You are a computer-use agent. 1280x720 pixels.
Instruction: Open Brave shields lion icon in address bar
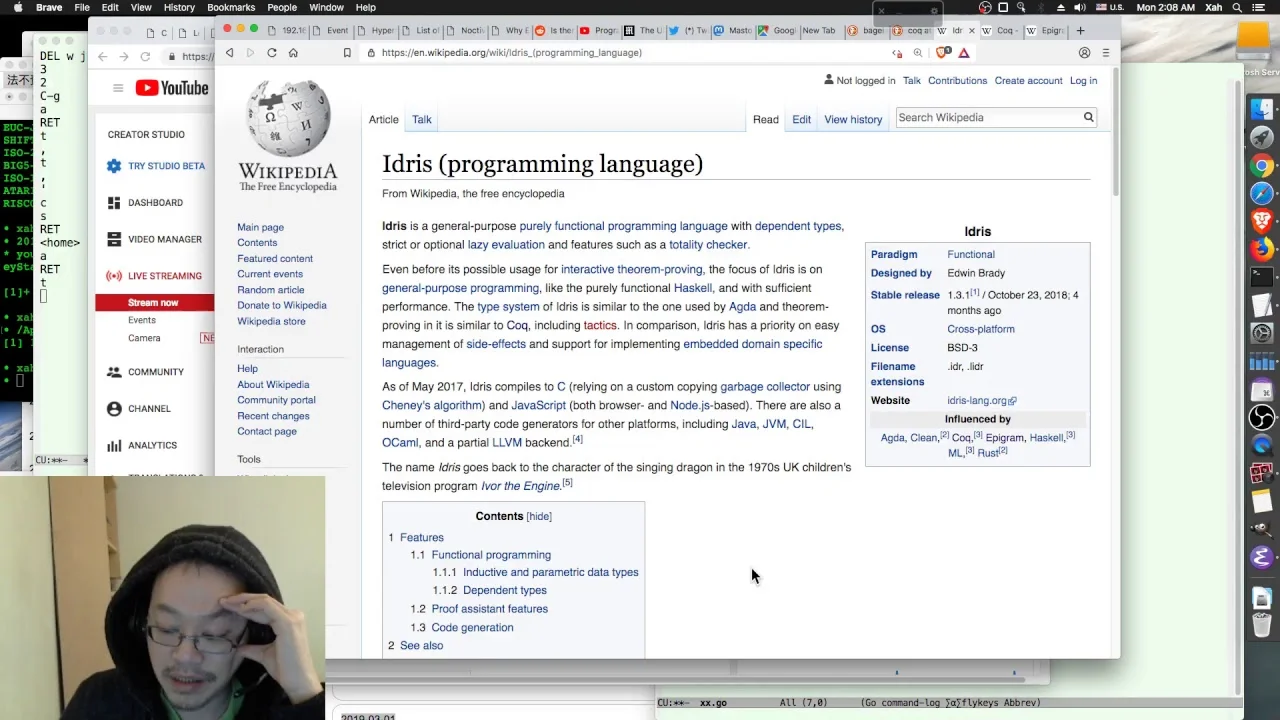(943, 53)
